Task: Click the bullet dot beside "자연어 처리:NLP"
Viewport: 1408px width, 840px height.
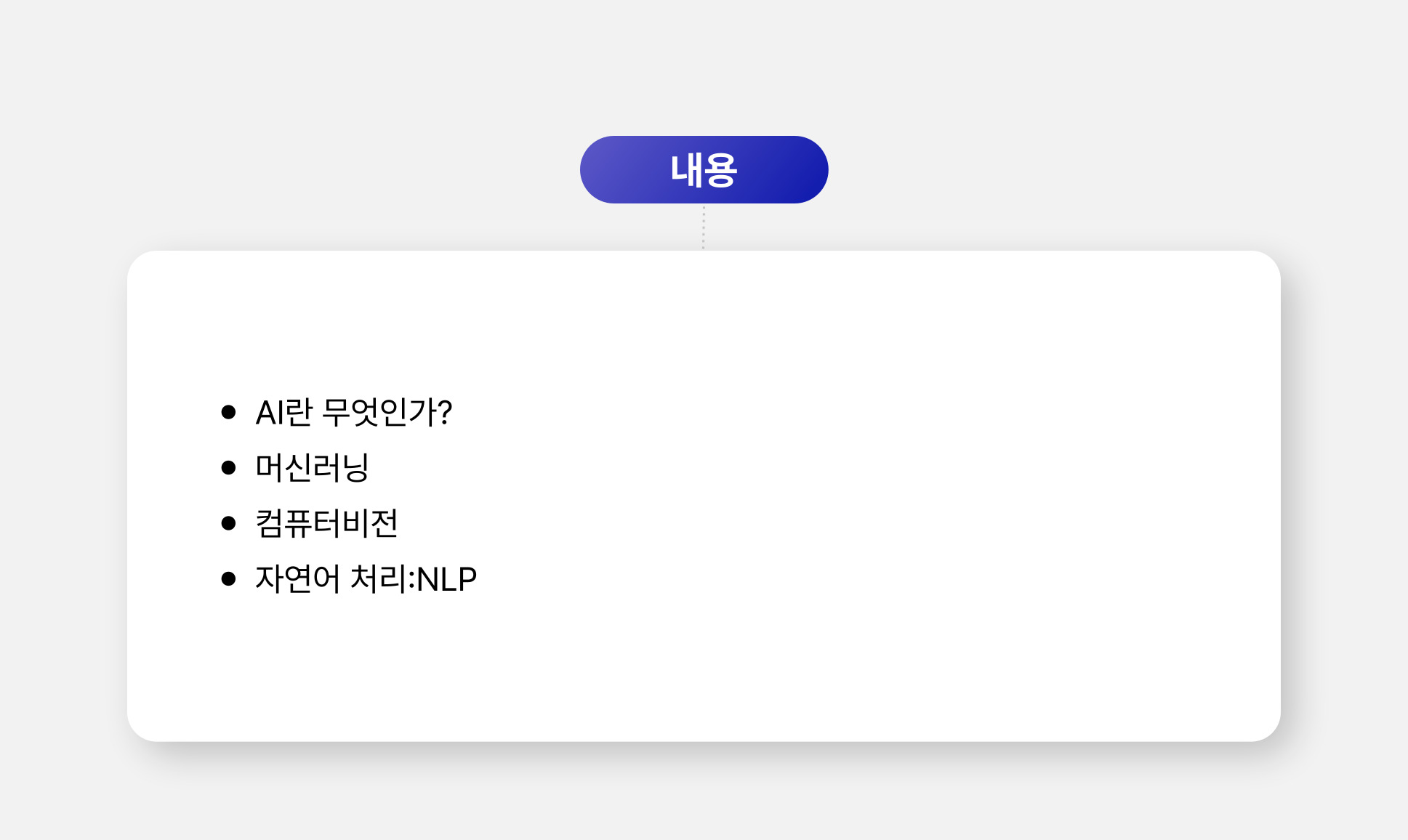Action: point(228,578)
